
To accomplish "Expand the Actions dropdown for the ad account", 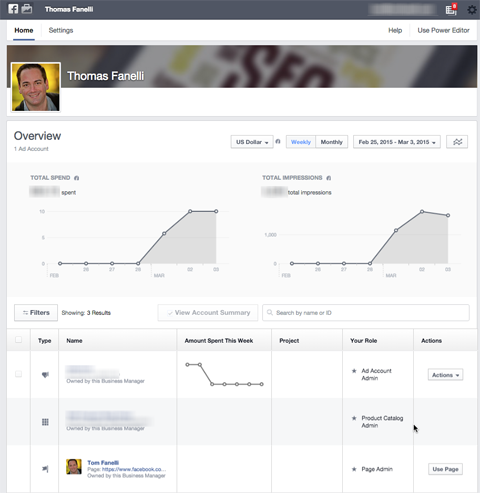I will [x=445, y=375].
